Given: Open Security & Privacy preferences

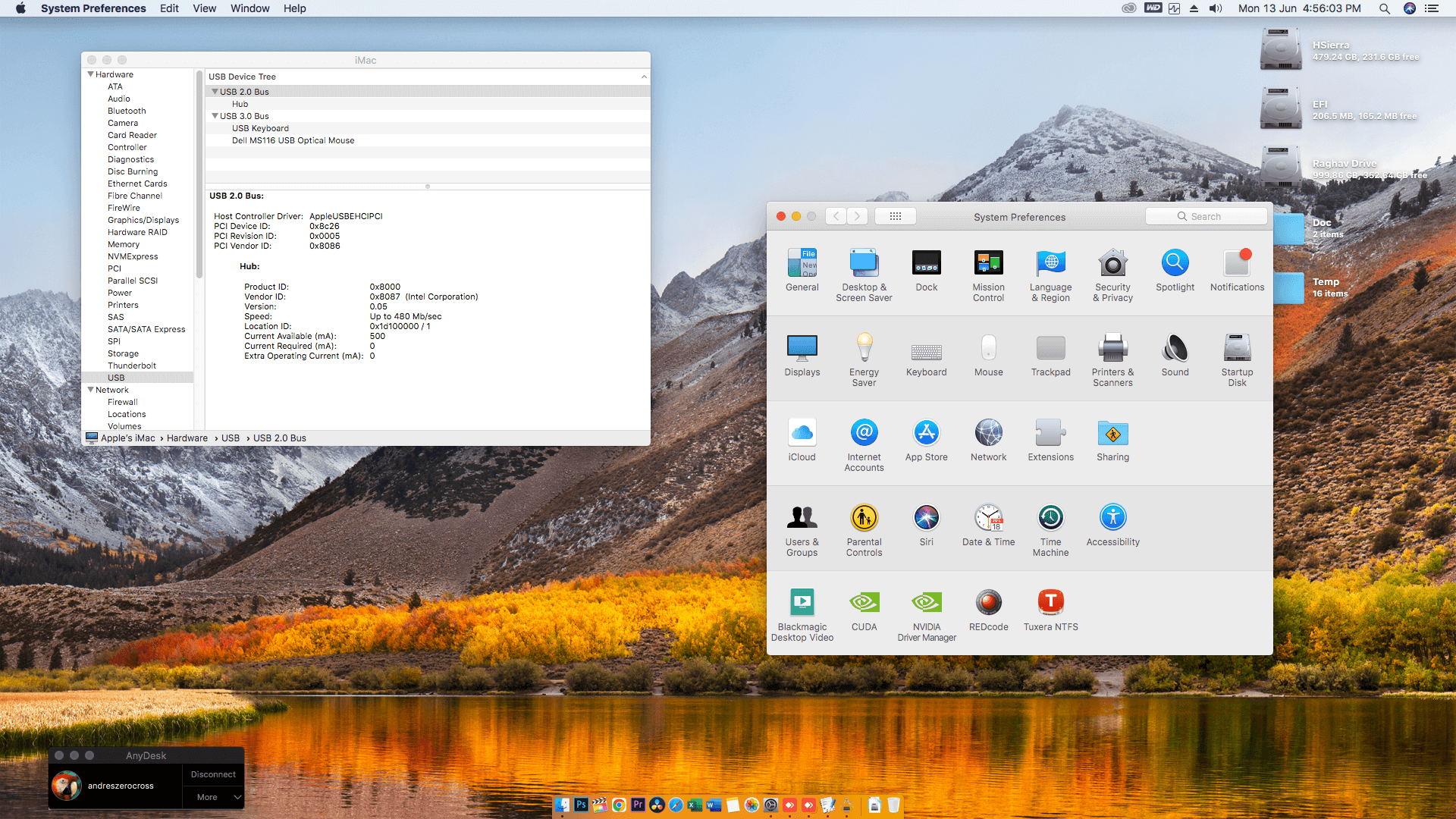Looking at the screenshot, I should point(1112,275).
